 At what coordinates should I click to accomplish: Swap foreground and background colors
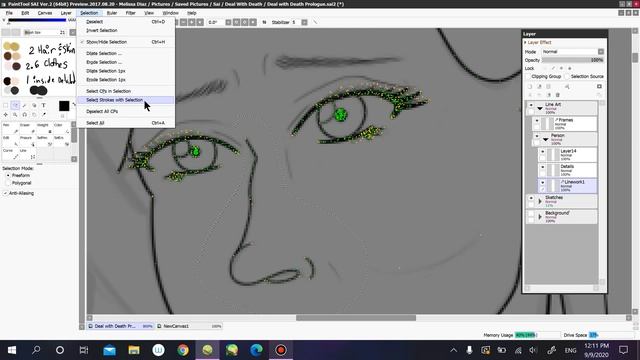[x=74, y=105]
